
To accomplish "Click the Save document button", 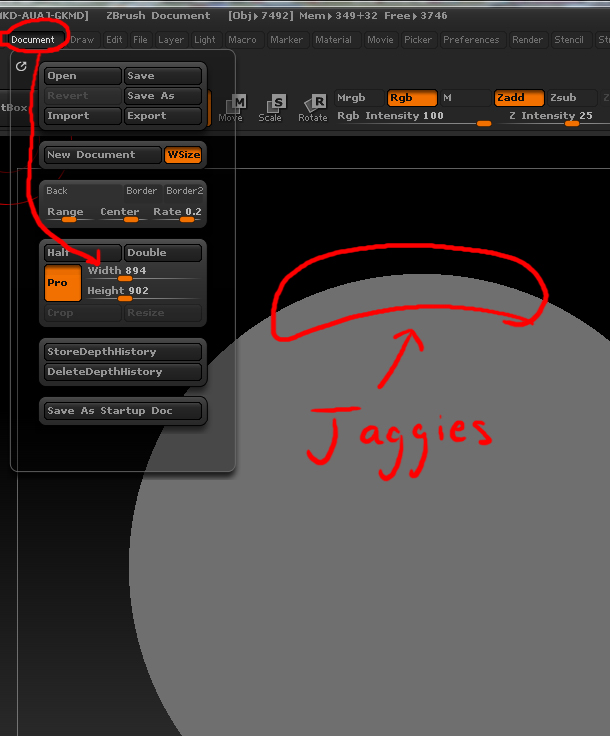I will [x=163, y=76].
